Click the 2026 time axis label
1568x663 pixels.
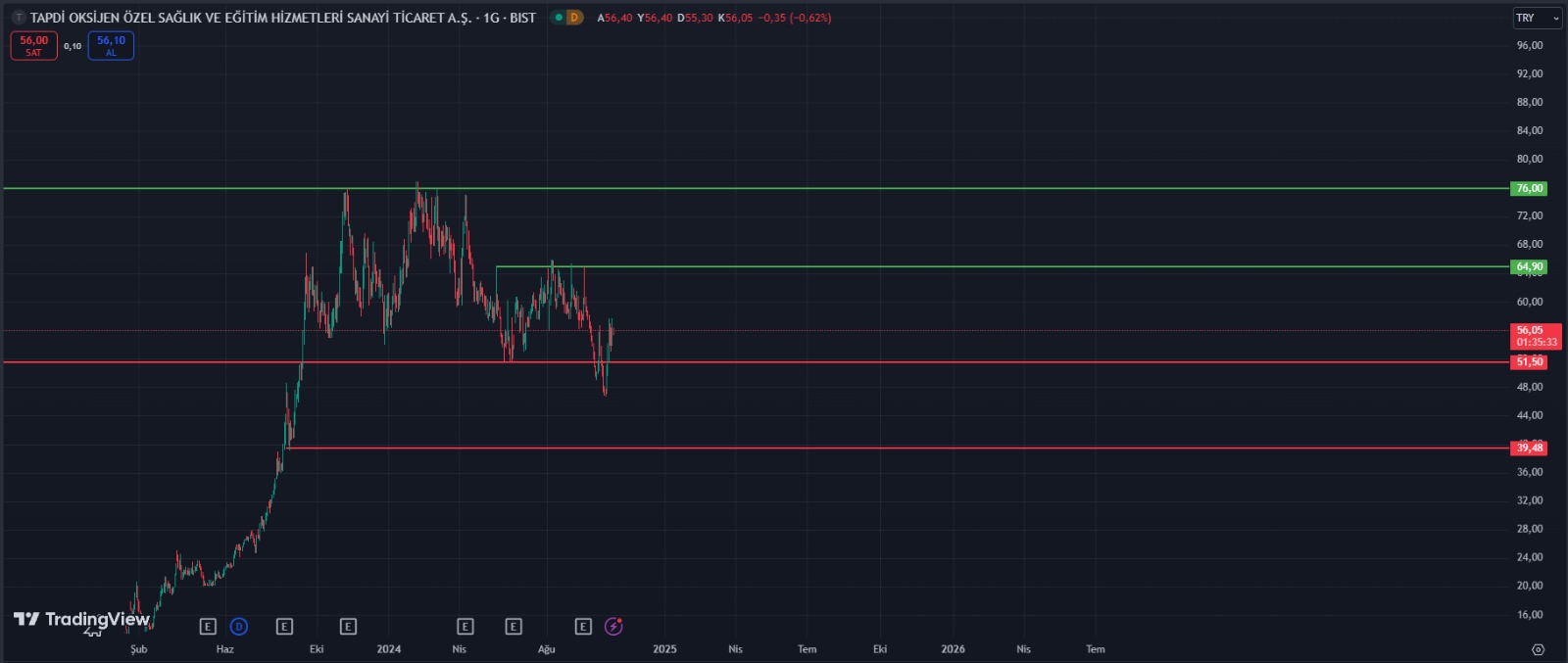tap(953, 649)
